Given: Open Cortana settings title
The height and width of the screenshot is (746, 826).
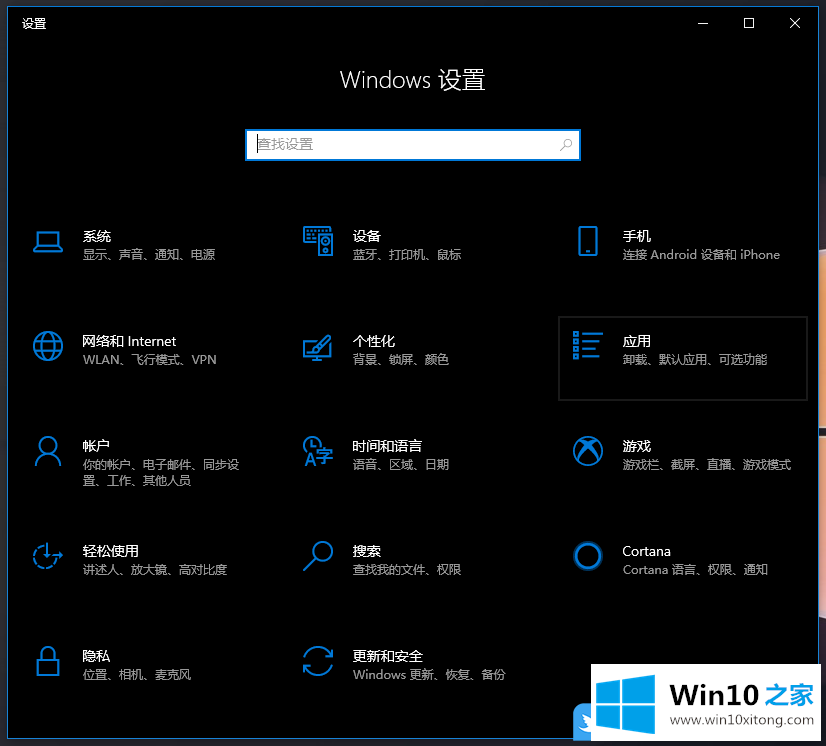Looking at the screenshot, I should click(x=646, y=551).
